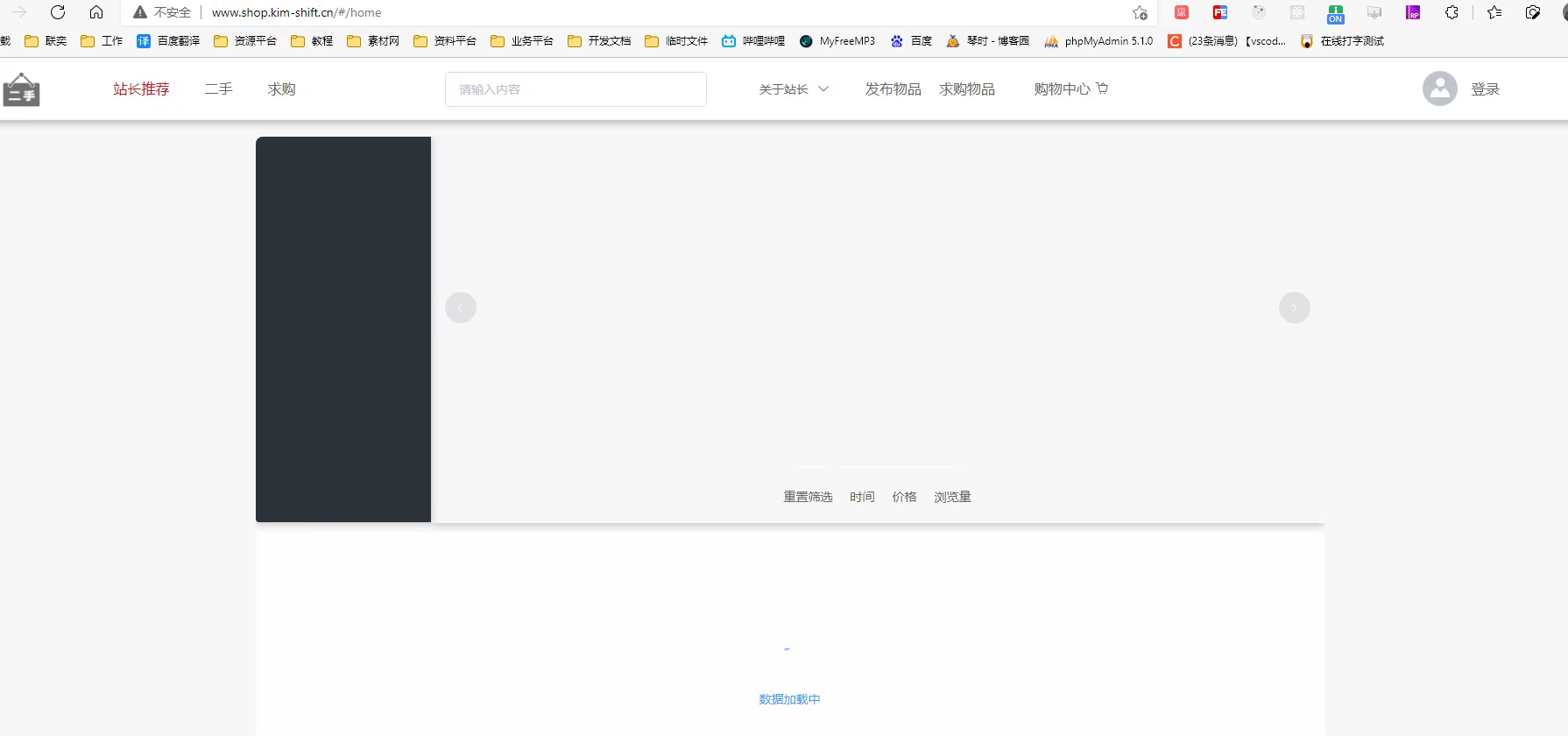The image size is (1568, 736).
Task: Open the purple RP extension icon
Action: [x=1413, y=12]
